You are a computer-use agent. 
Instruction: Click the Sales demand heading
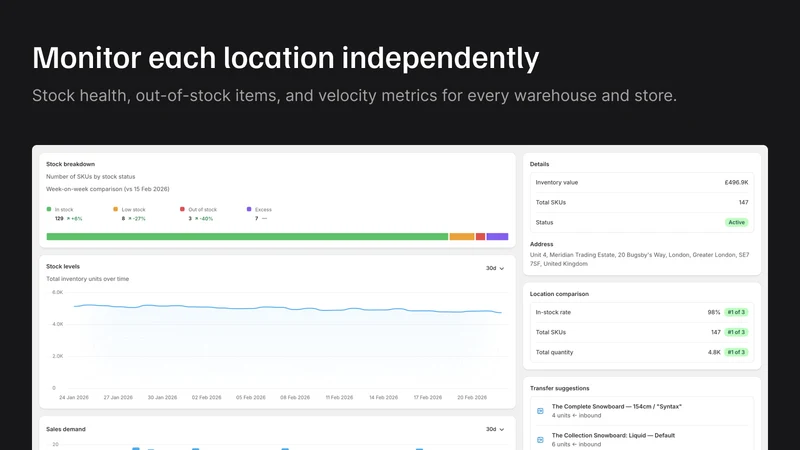point(66,429)
